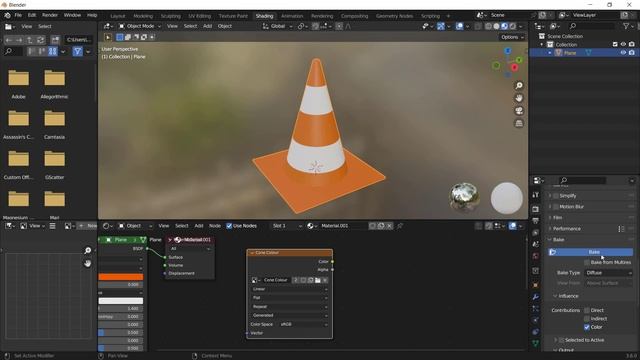Enable Indirect contribution checkbox

click(x=587, y=319)
